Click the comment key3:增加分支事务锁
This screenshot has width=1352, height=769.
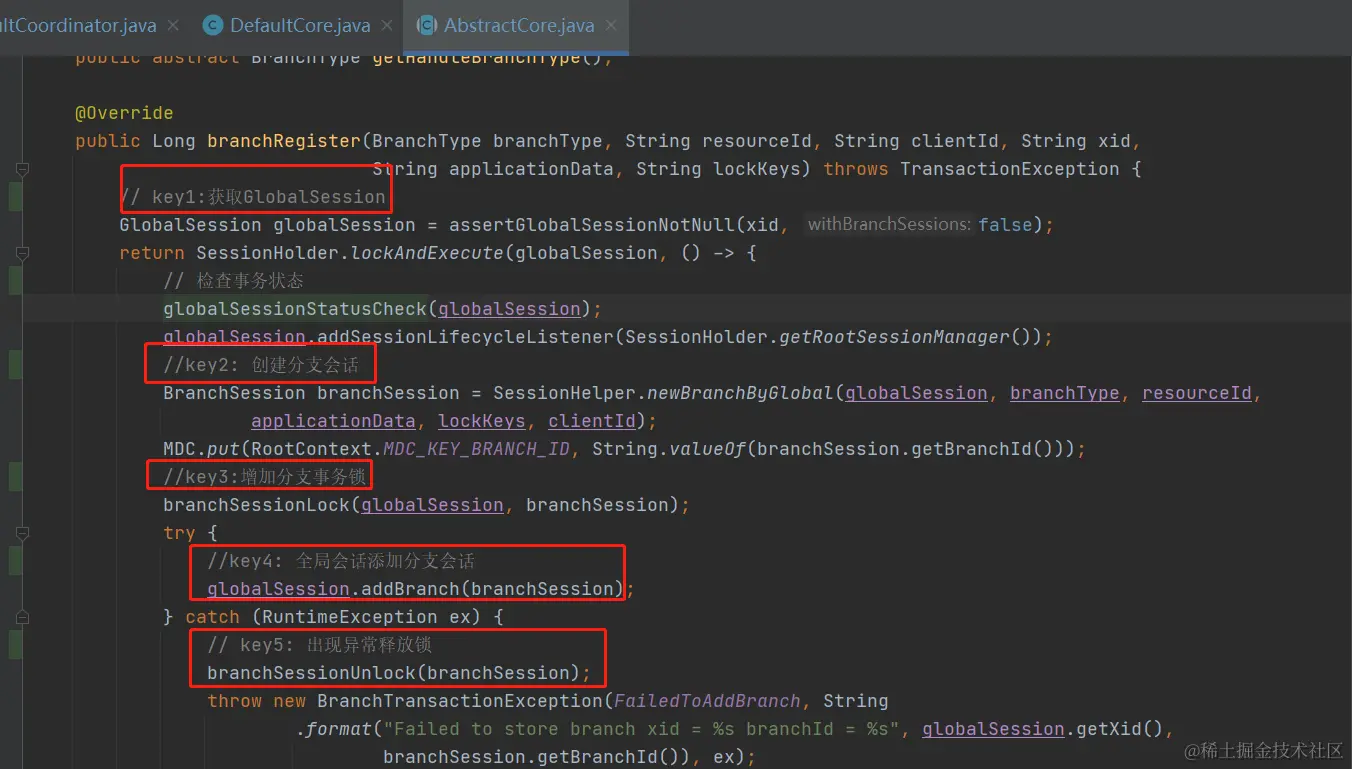point(265,477)
